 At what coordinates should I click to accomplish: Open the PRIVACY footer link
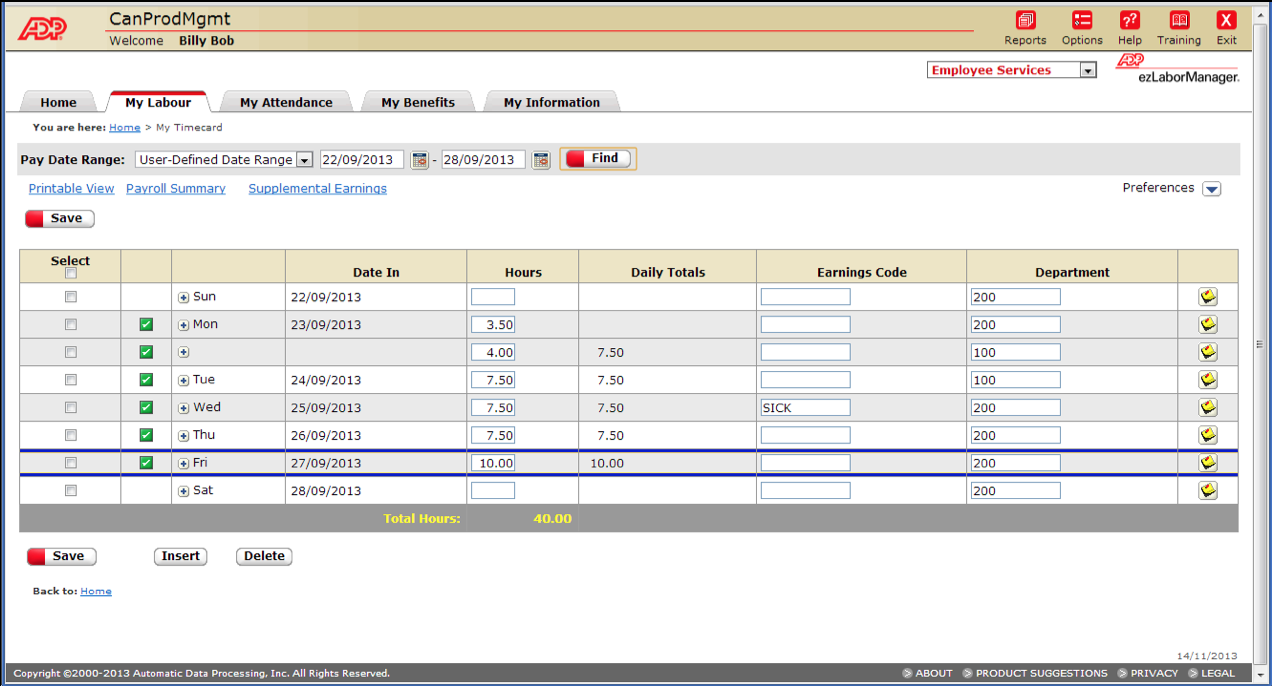pyautogui.click(x=1154, y=674)
